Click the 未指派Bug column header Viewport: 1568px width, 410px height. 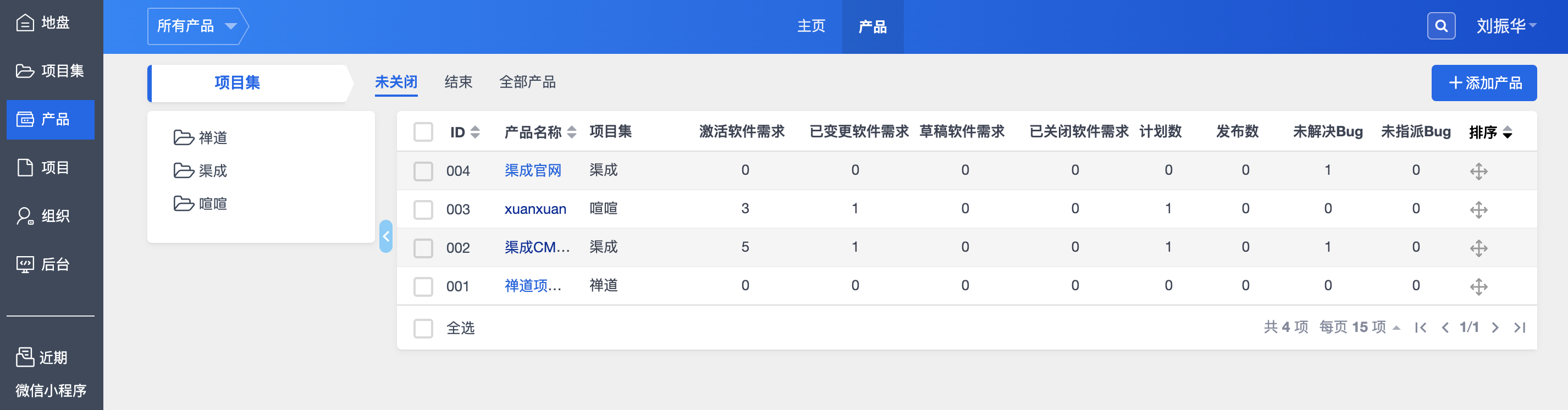[1415, 131]
